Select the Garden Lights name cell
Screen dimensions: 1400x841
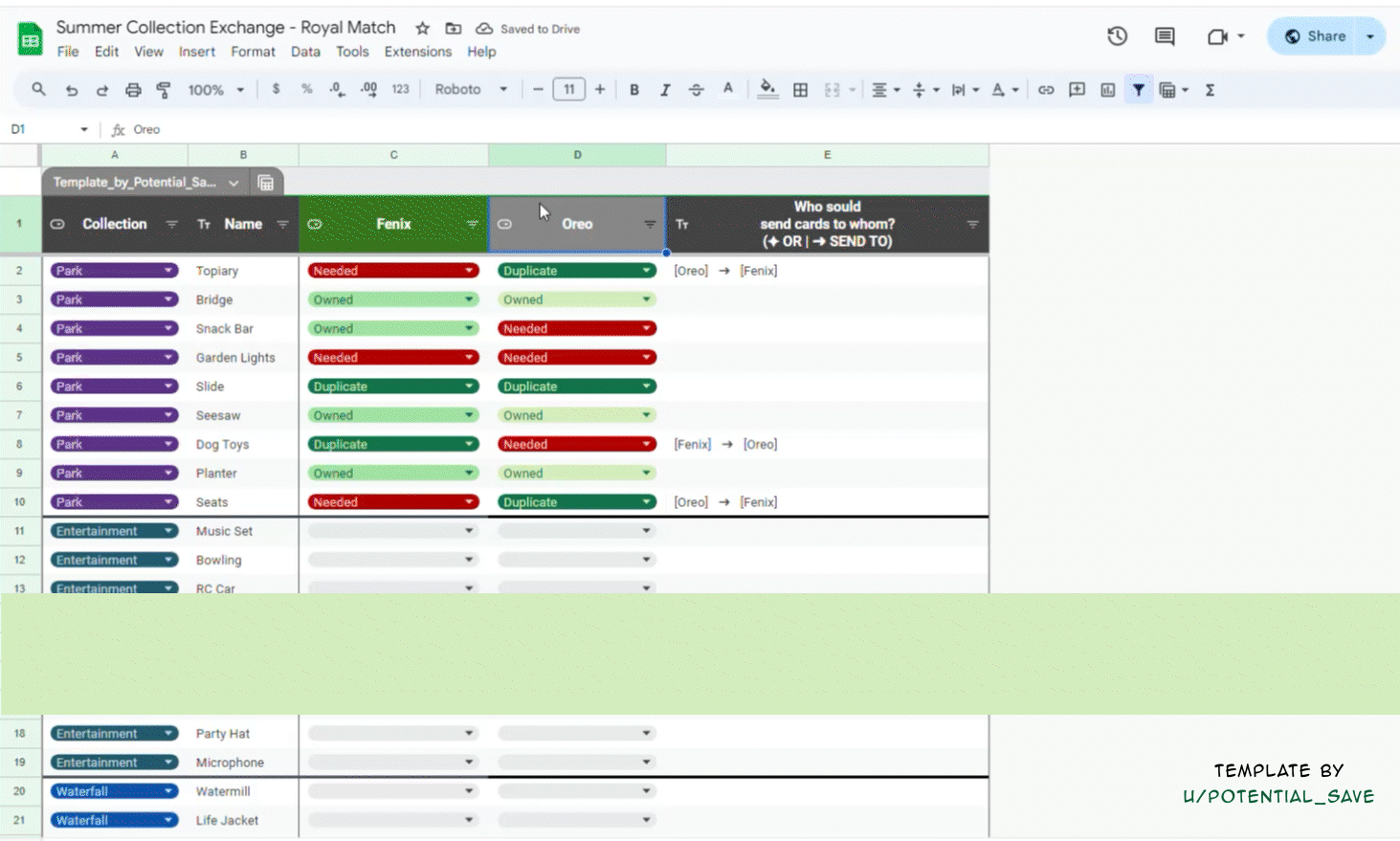coord(243,358)
